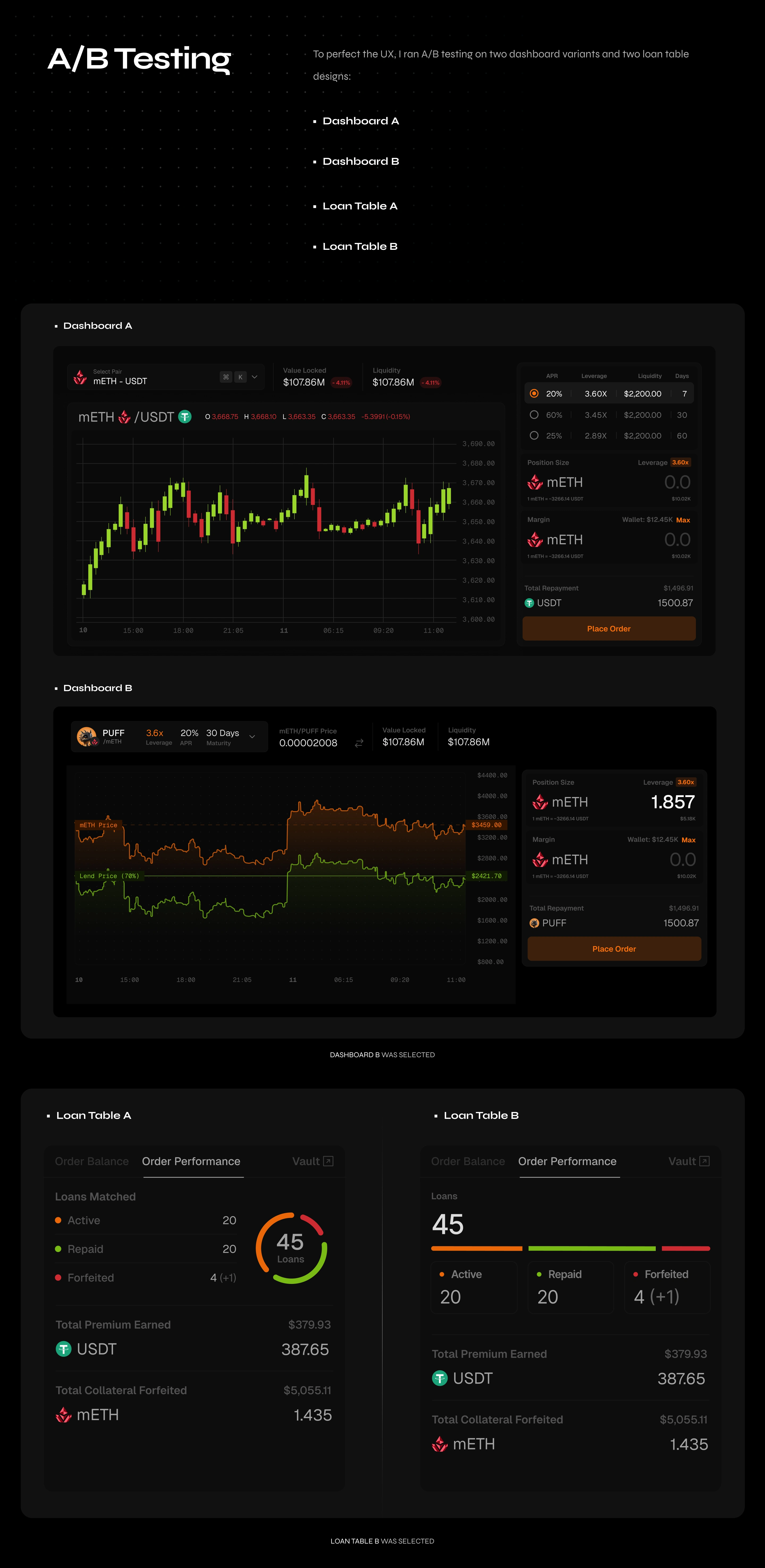Click the K key icon in Select Pair

click(x=240, y=377)
